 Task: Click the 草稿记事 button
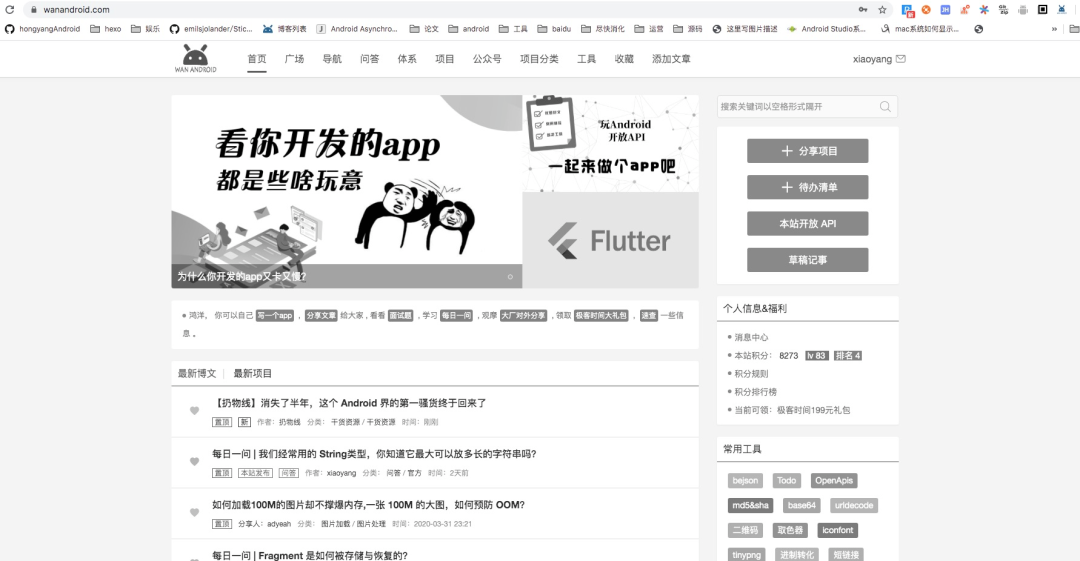[x=807, y=260]
